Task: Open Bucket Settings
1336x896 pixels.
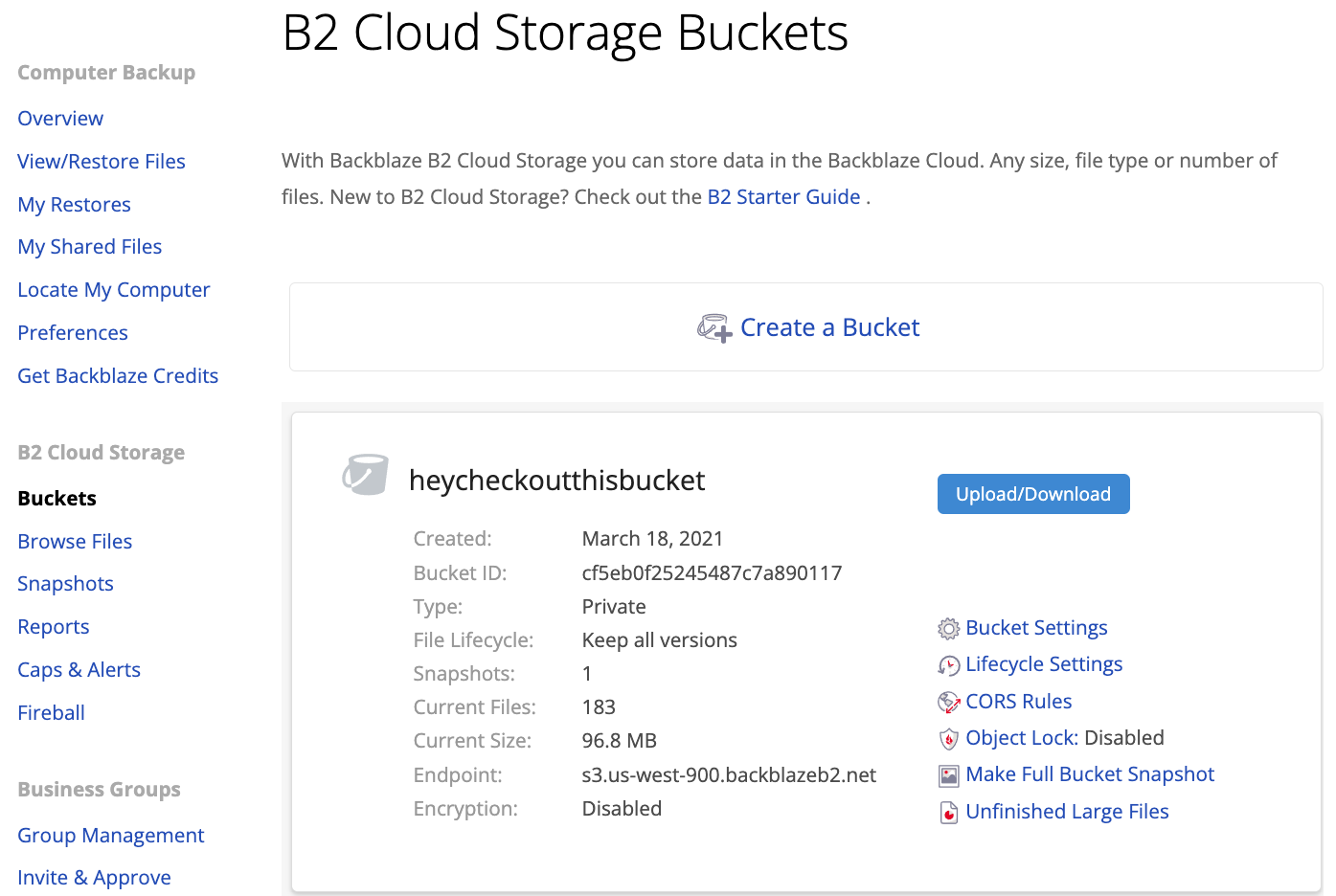Action: (1036, 628)
